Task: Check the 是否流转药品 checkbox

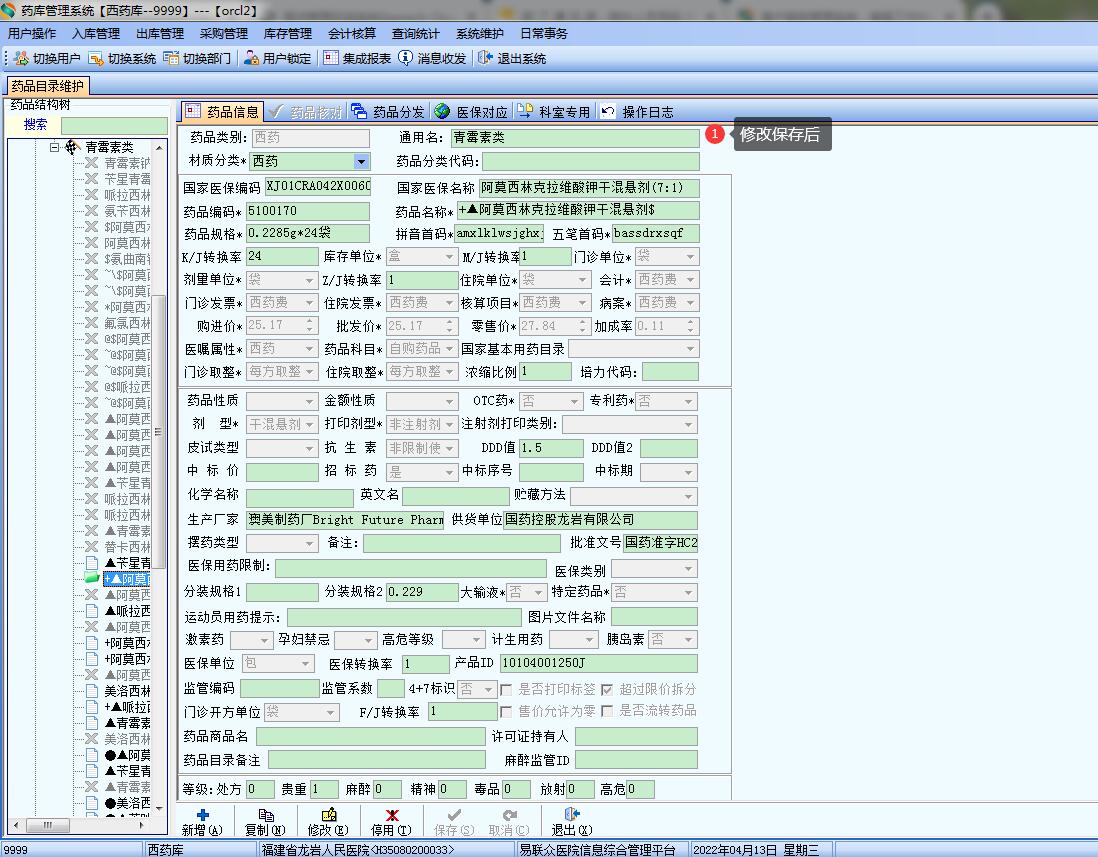Action: click(607, 711)
